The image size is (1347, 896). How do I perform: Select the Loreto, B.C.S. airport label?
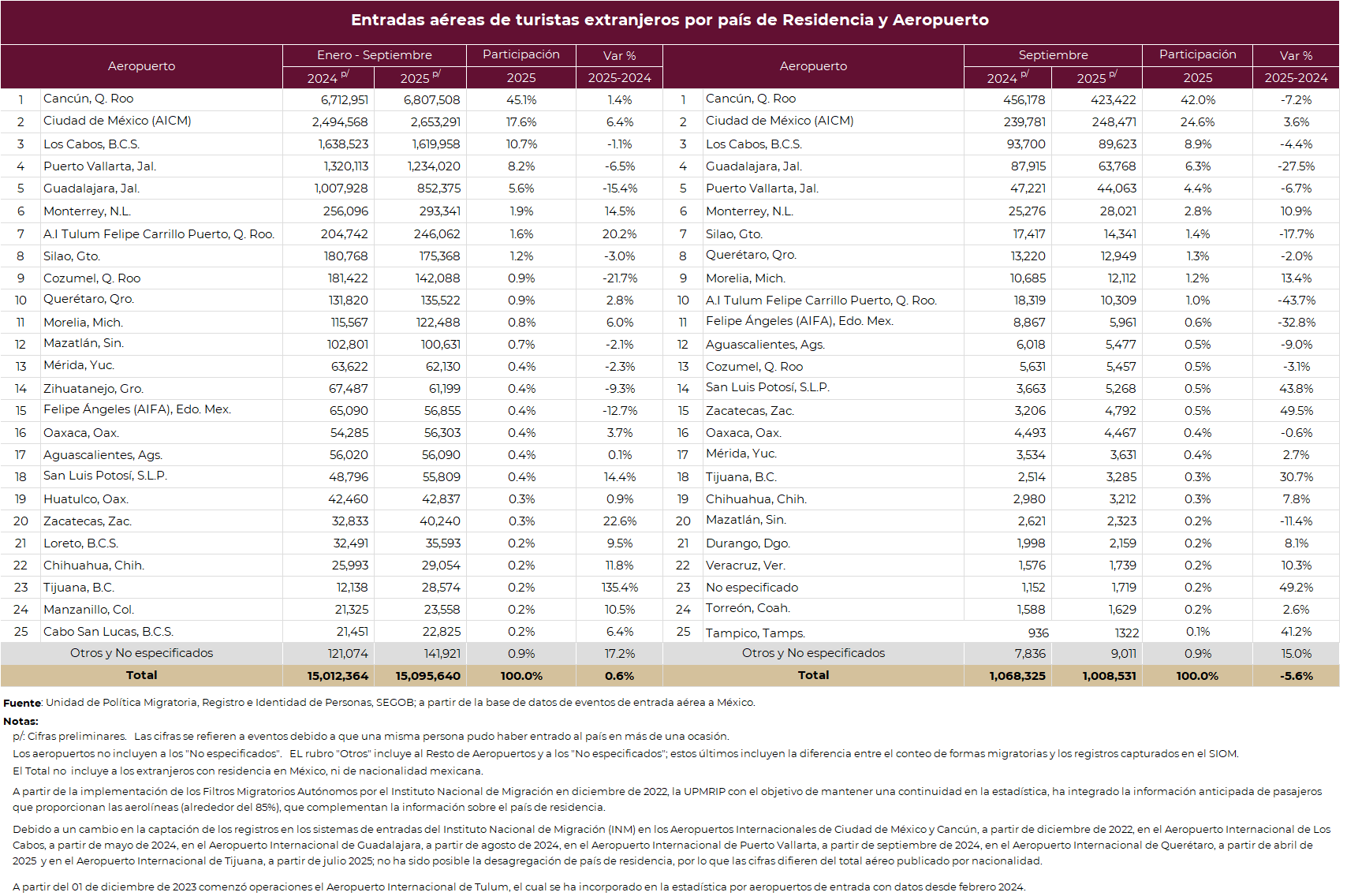80,543
